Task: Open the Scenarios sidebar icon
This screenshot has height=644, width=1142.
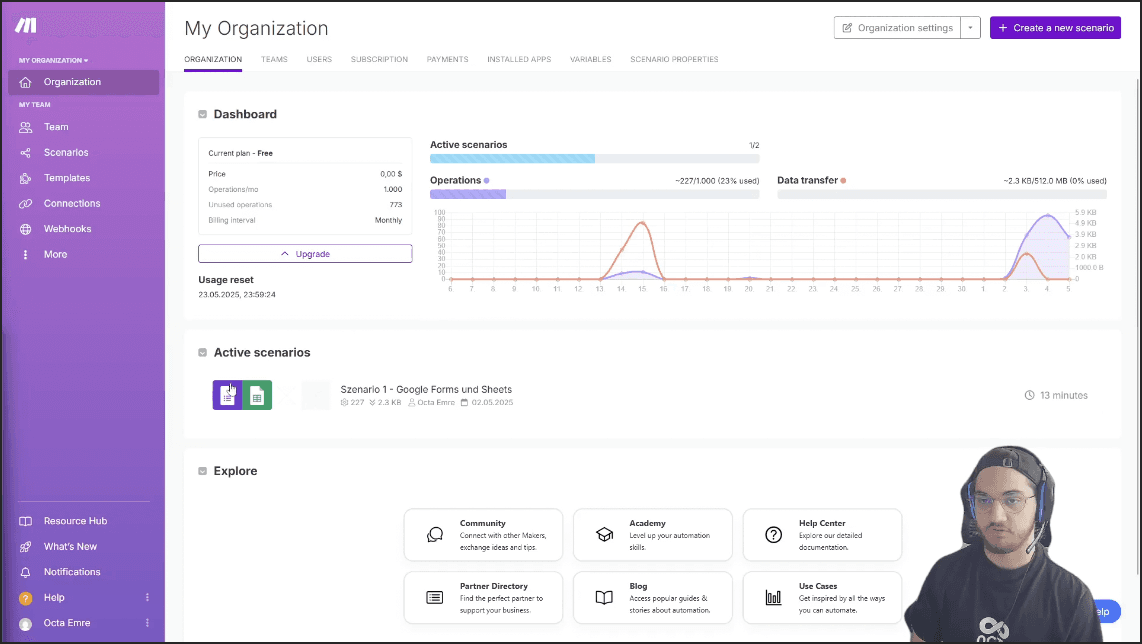Action: pyautogui.click(x=25, y=152)
